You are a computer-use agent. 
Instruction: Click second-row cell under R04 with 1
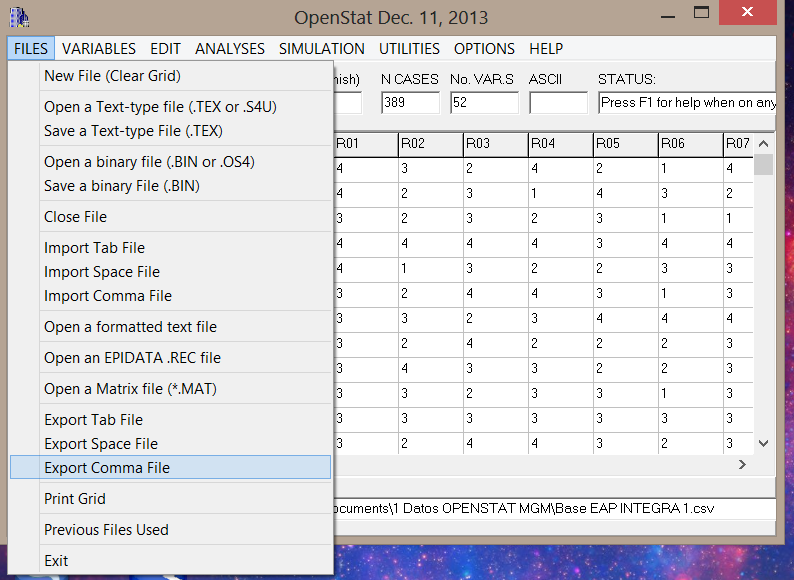[x=561, y=194]
